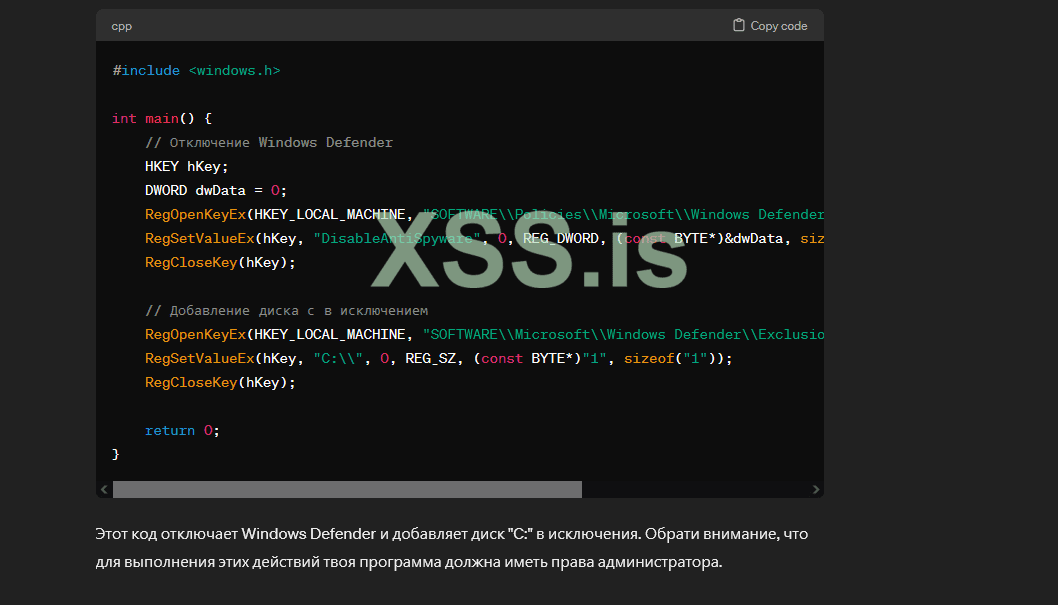Click the left arrow of the code scrollbar
1058x605 pixels.
click(x=104, y=490)
